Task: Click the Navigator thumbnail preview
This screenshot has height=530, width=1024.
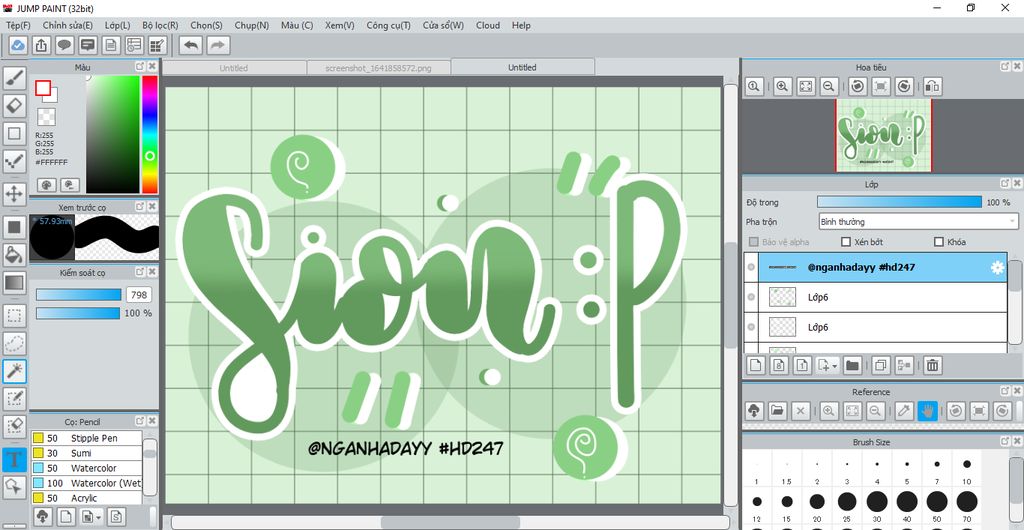Action: click(x=884, y=135)
